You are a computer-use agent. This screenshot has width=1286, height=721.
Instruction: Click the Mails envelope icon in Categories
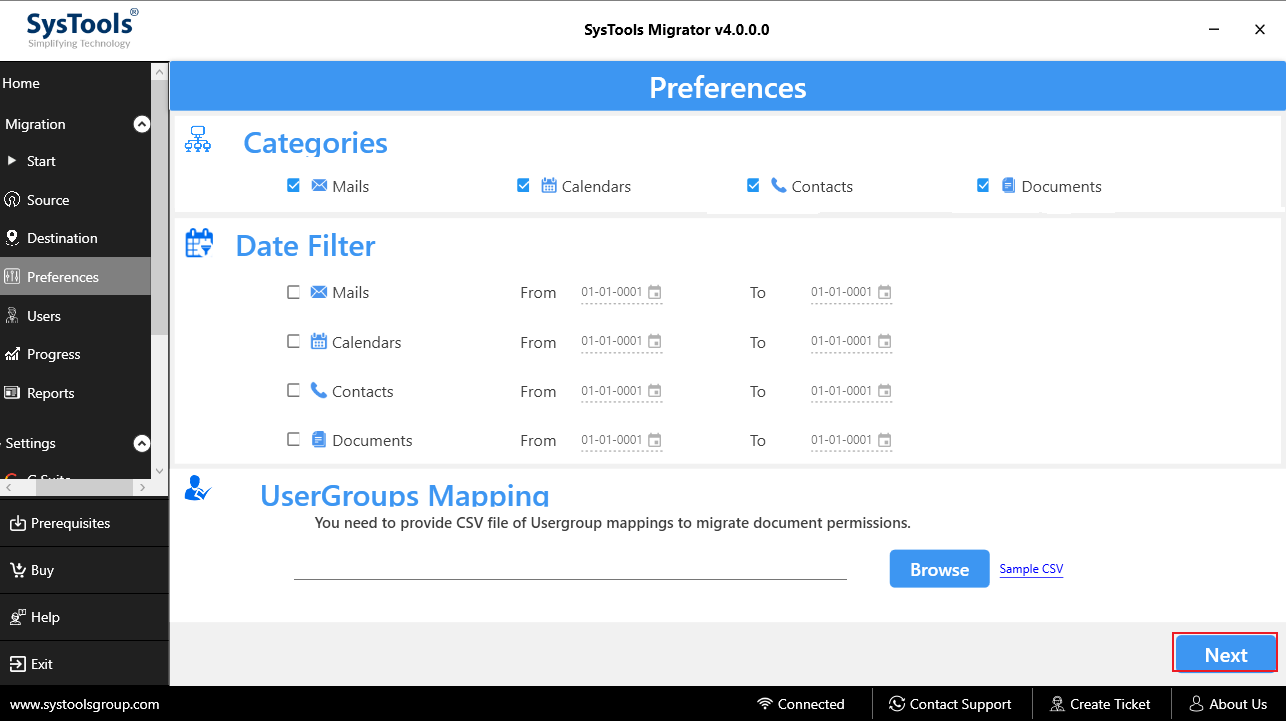click(x=319, y=185)
